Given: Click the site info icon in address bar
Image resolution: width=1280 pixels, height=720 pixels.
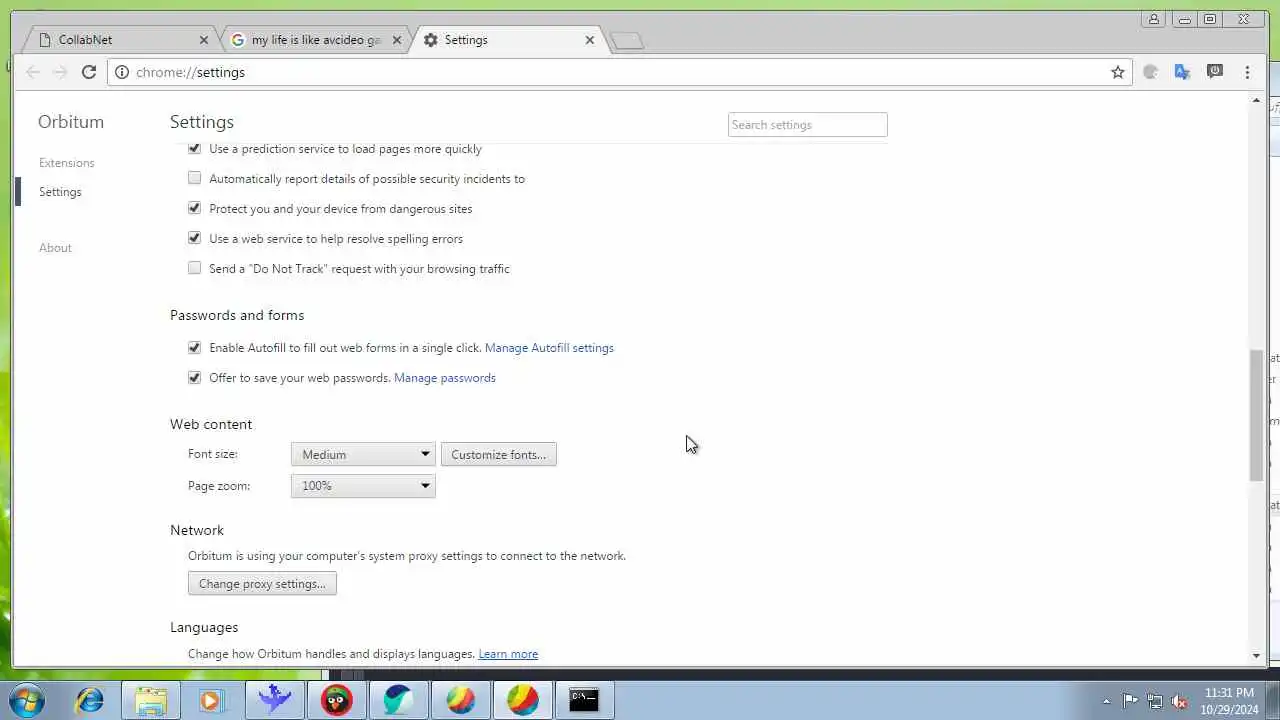Looking at the screenshot, I should (121, 72).
